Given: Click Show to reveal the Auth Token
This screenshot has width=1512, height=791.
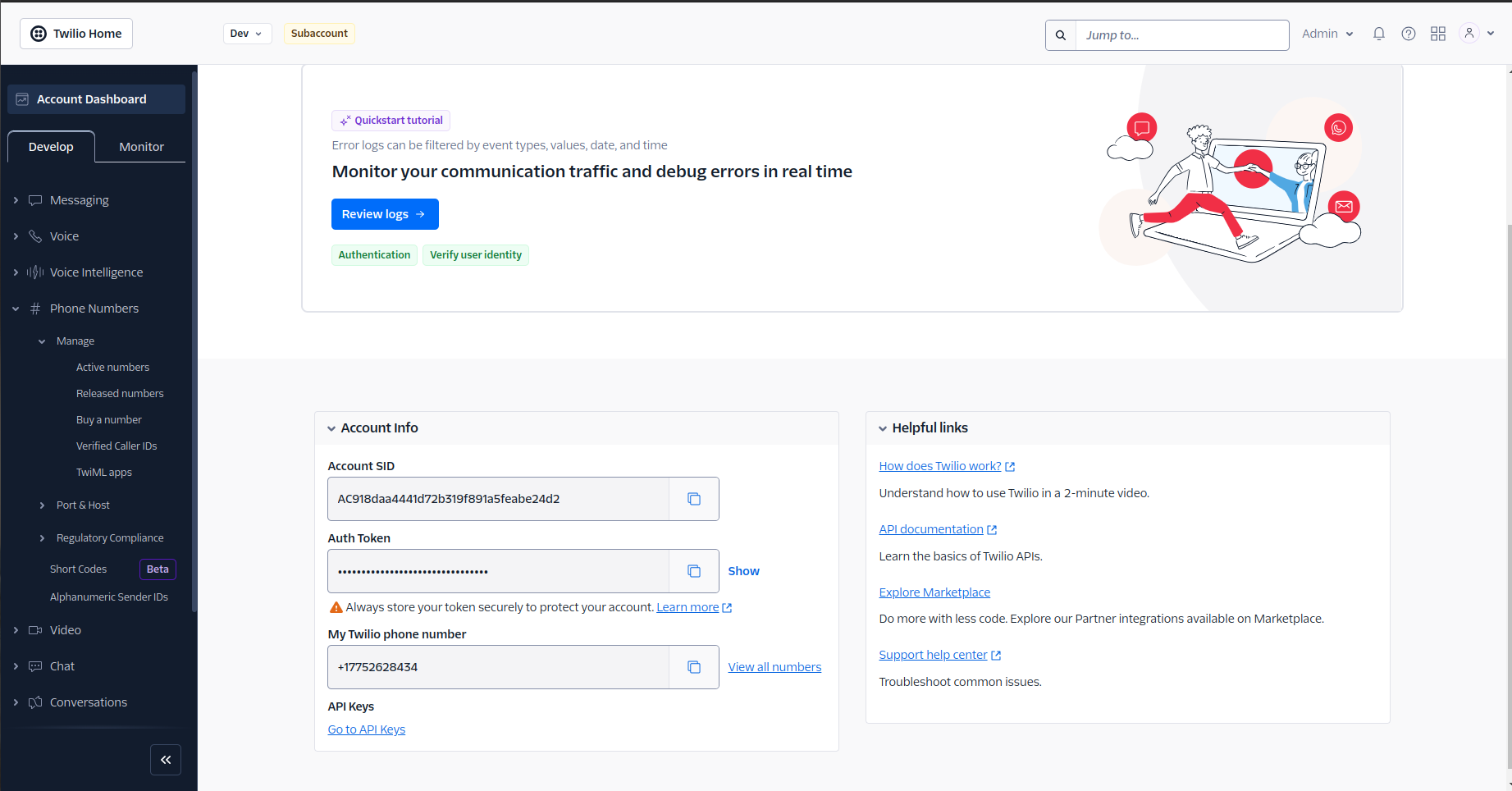Looking at the screenshot, I should tap(743, 571).
